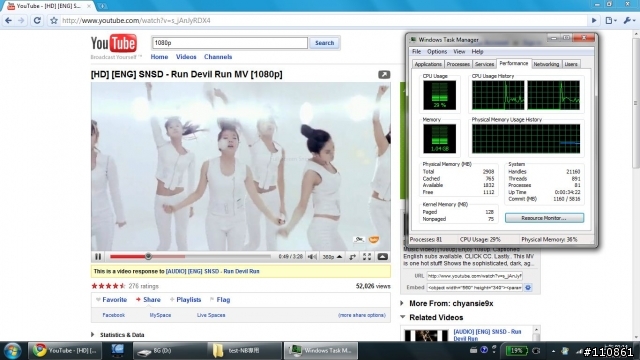This screenshot has height=360, width=640.
Task: Switch to the Processes tab
Action: [458, 64]
